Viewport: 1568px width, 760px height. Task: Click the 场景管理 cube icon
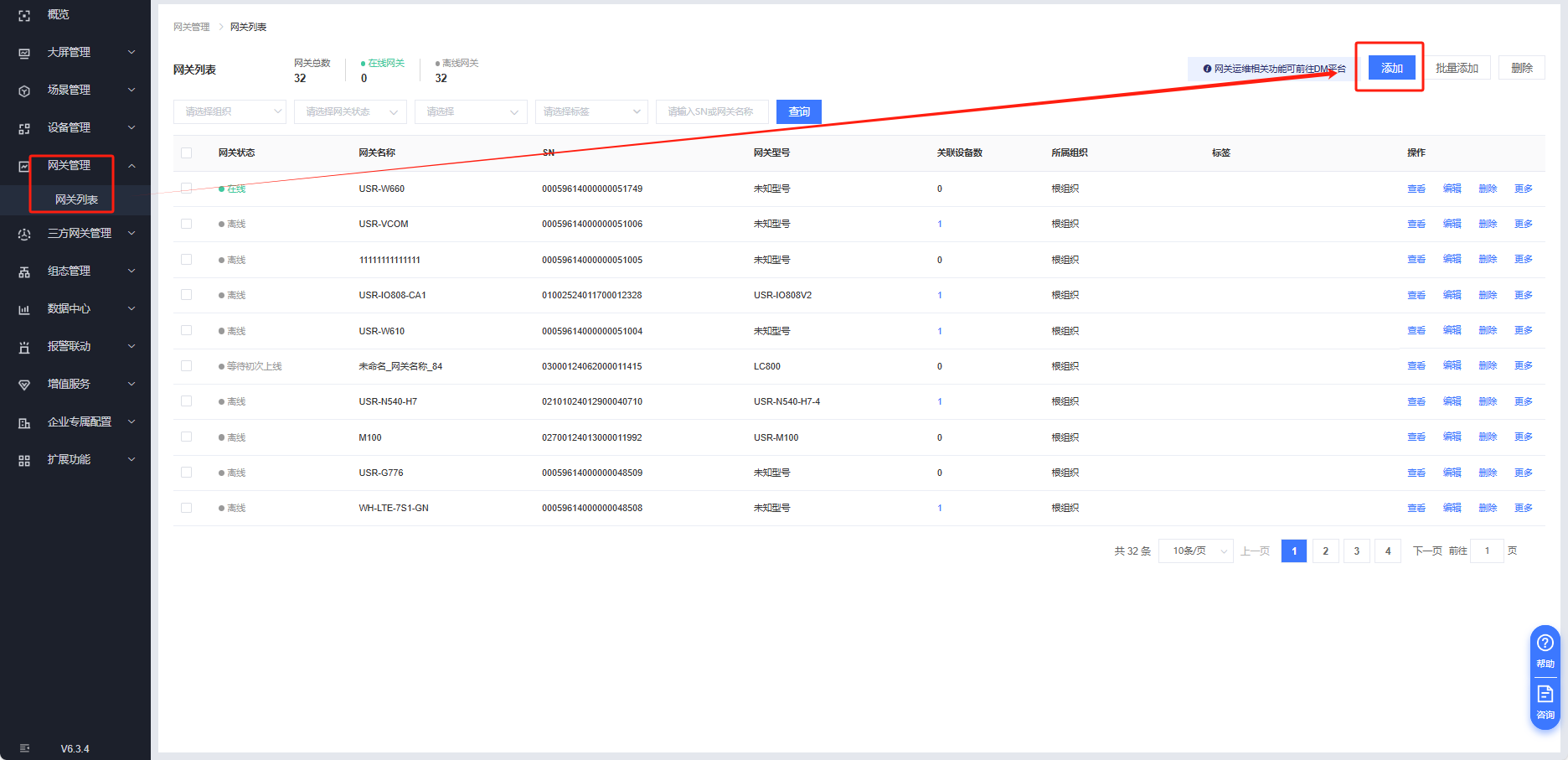point(24,90)
